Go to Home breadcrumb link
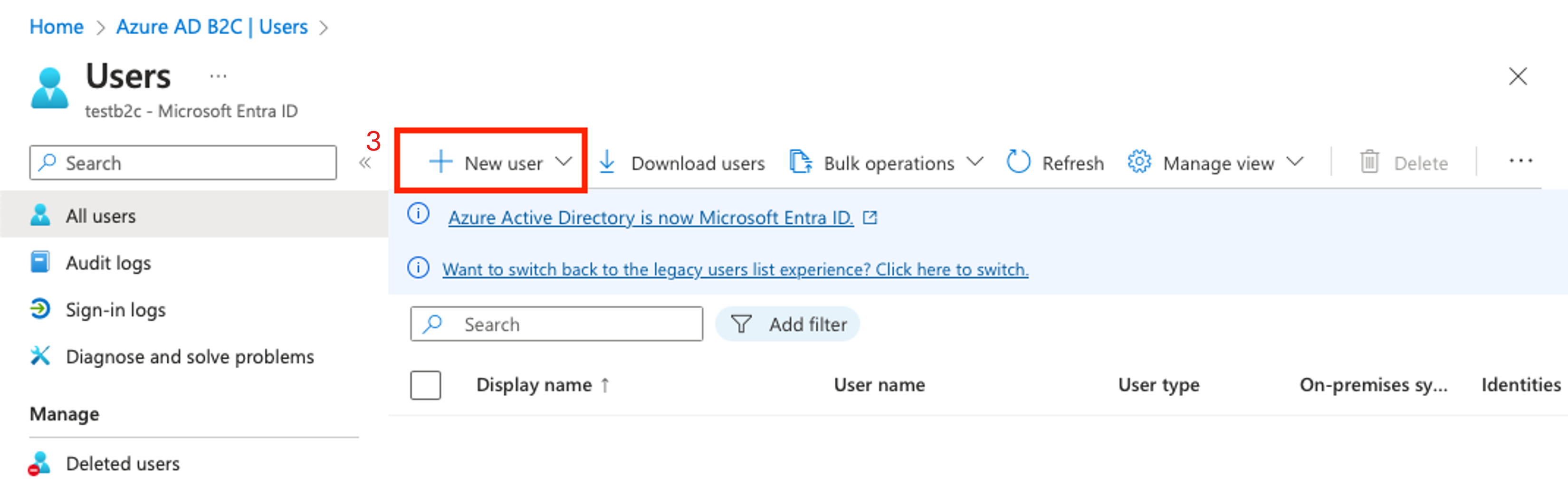This screenshot has width=1568, height=495. pos(57,27)
